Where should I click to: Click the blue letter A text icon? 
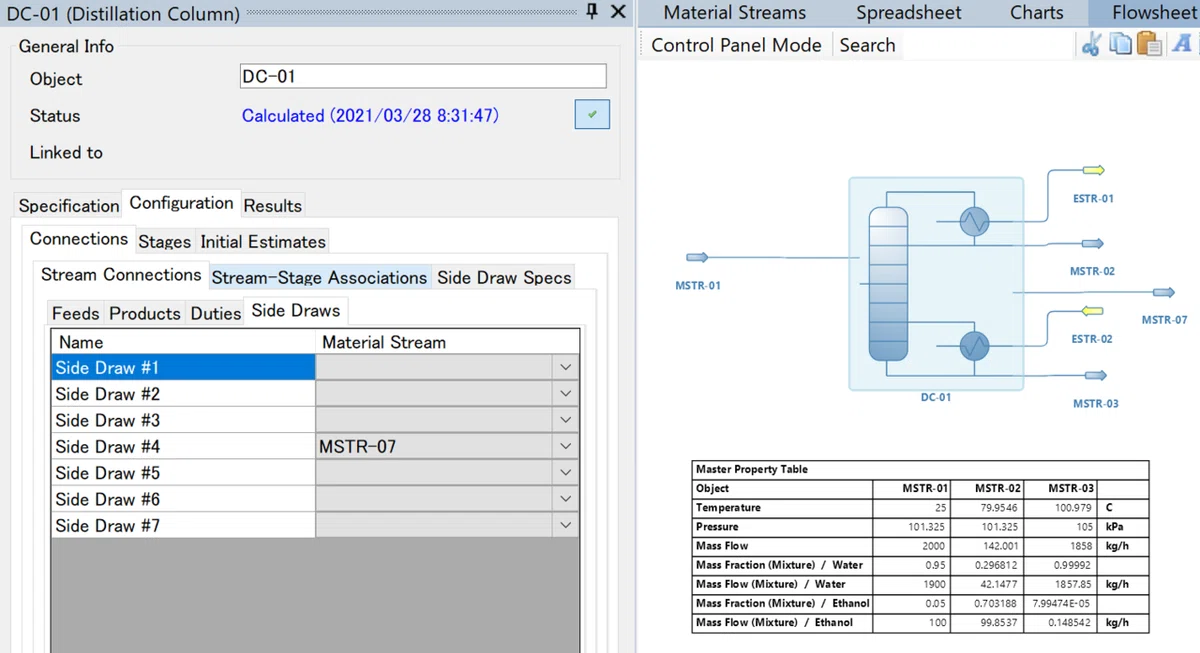1181,45
